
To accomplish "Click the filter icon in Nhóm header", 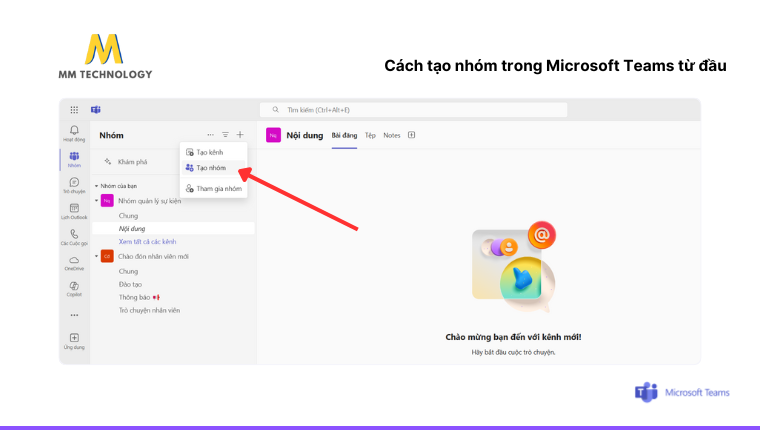I will pos(225,135).
